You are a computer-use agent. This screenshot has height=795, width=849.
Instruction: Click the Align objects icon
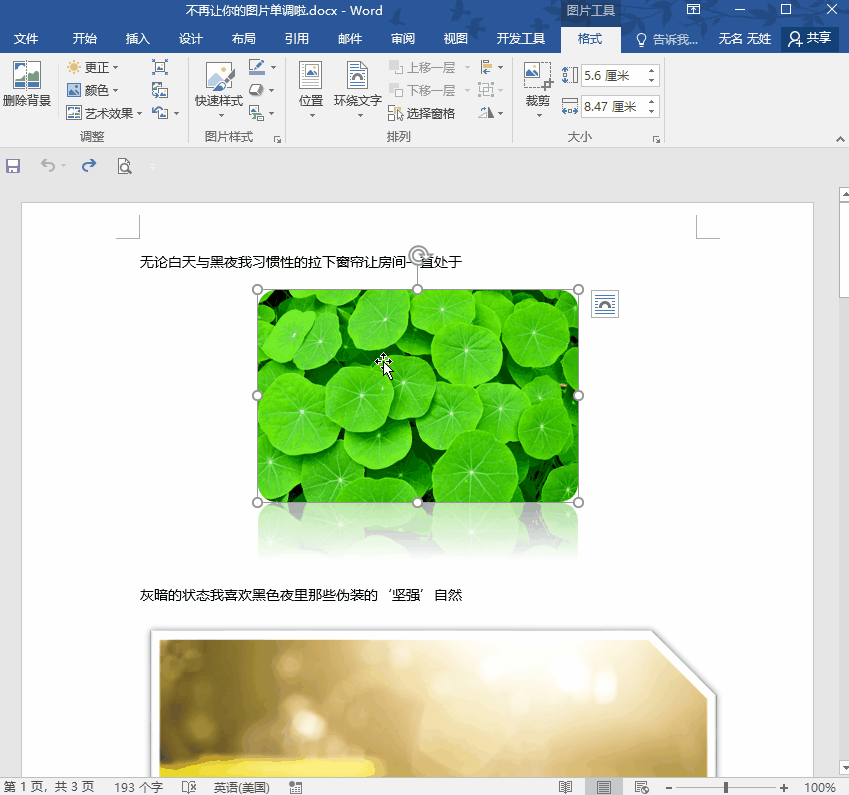(486, 67)
